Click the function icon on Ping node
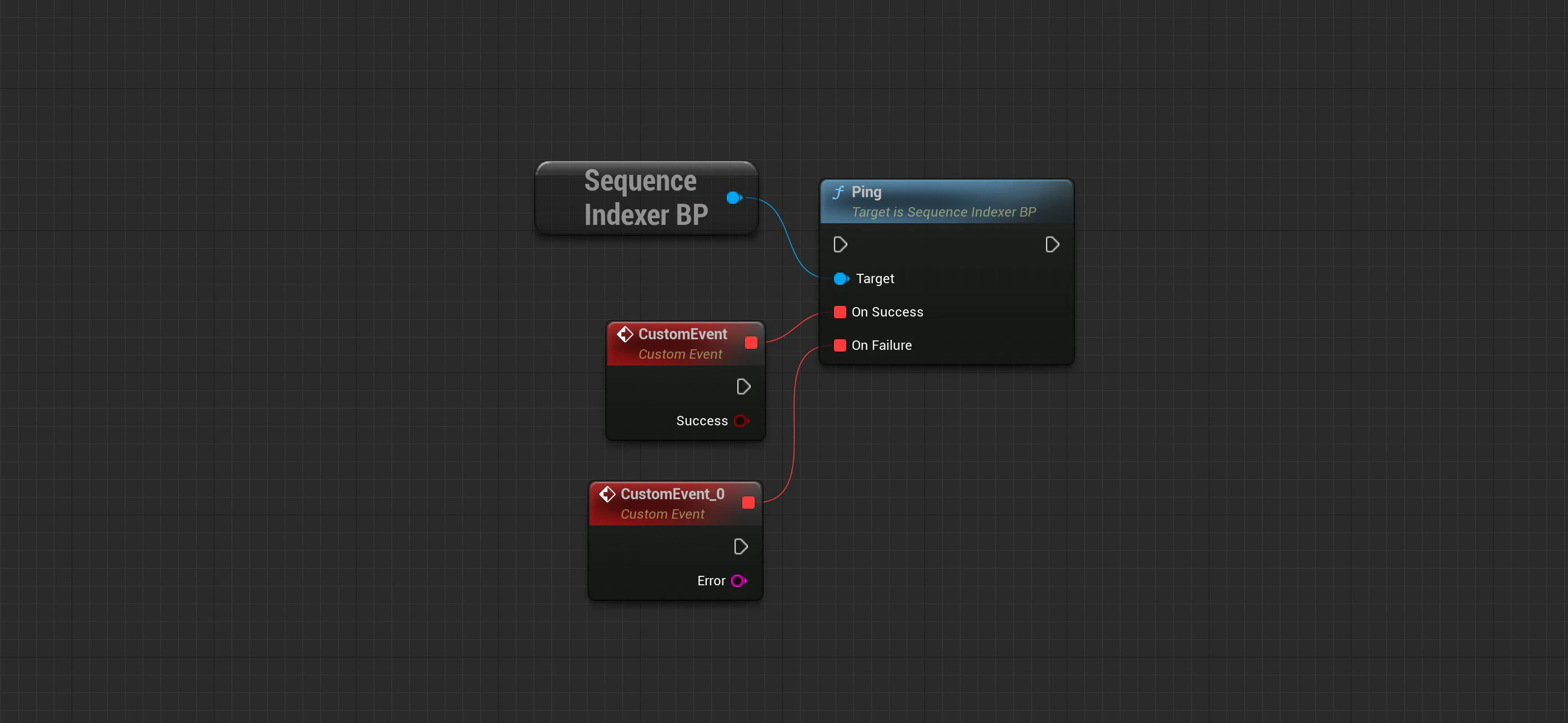The image size is (1568, 723). point(838,192)
